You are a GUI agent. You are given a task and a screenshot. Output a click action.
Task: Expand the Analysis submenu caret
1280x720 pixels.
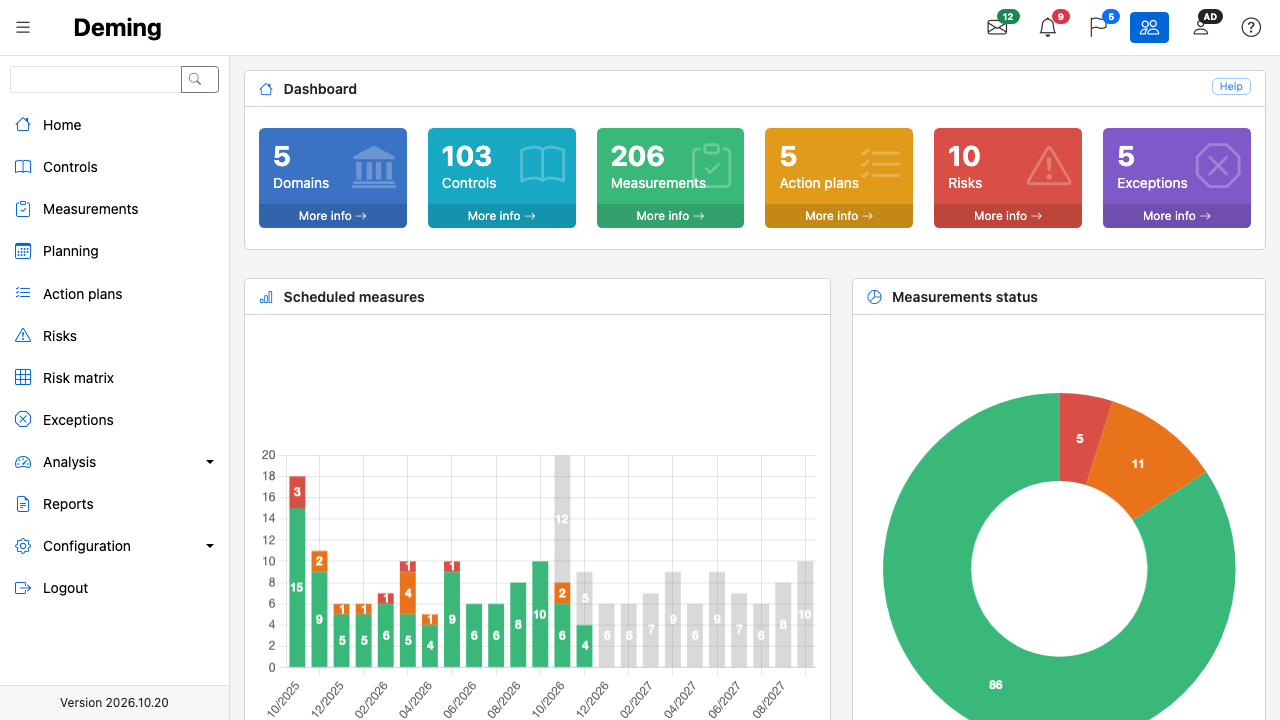(x=210, y=462)
